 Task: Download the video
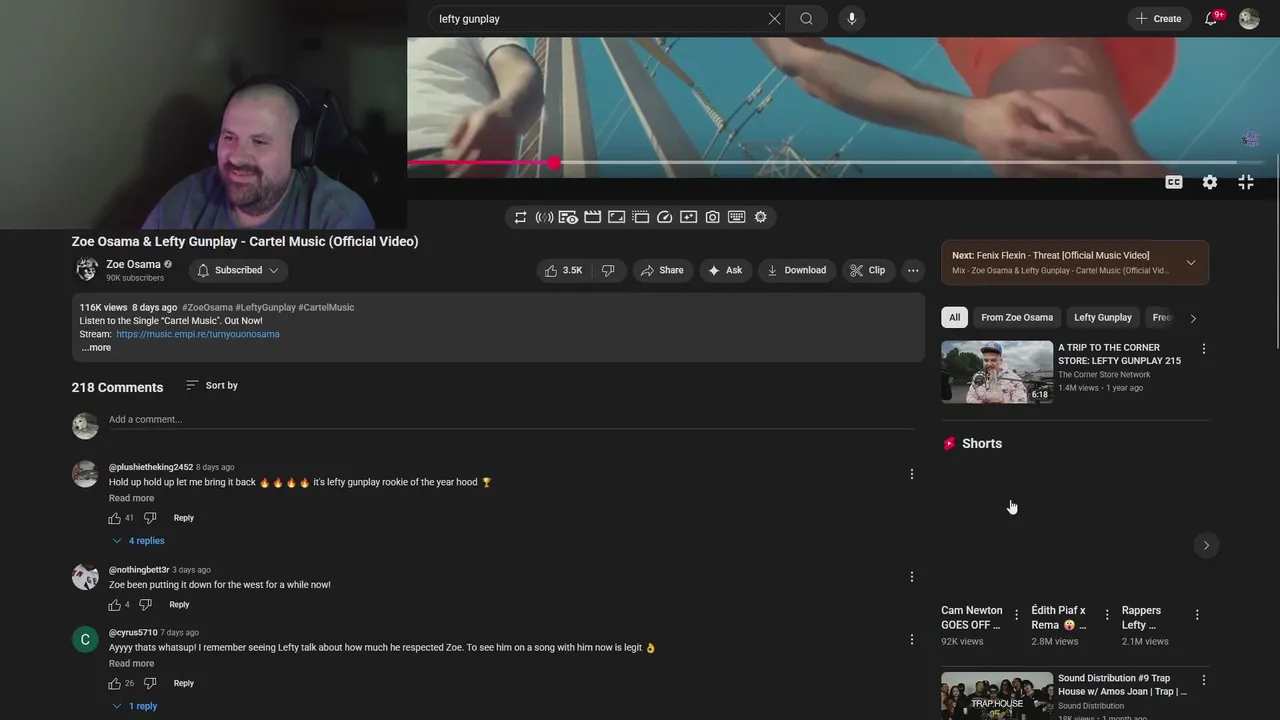pyautogui.click(x=796, y=270)
